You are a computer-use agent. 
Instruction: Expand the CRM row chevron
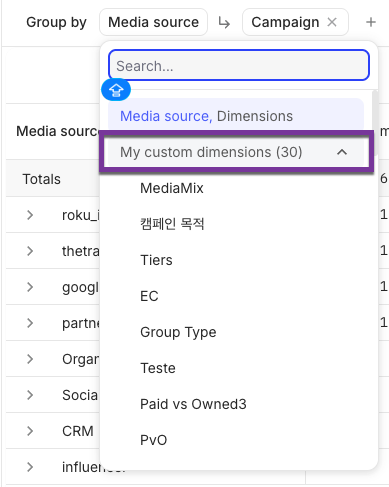click(30, 431)
